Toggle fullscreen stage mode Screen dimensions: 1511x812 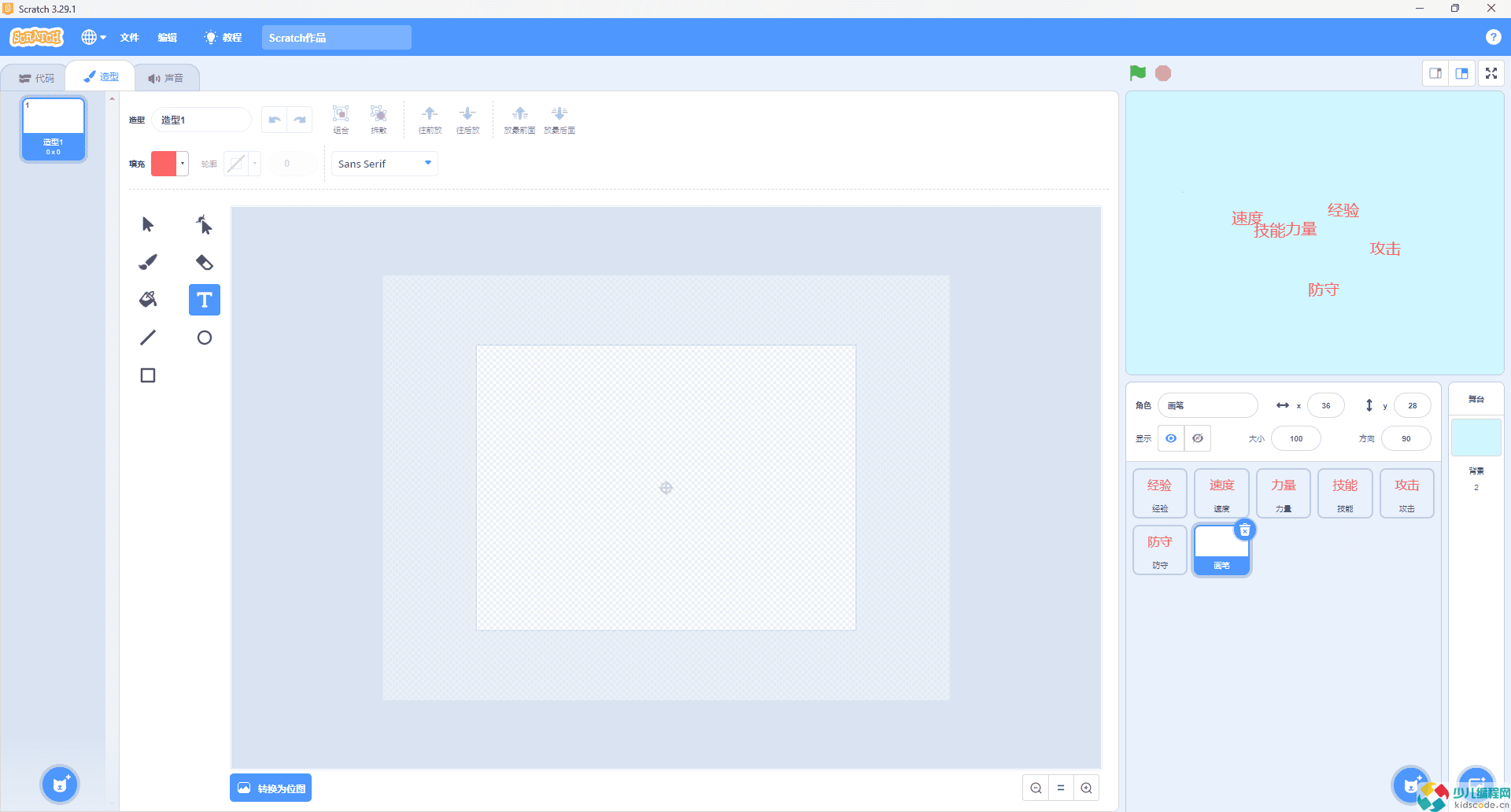click(x=1491, y=73)
